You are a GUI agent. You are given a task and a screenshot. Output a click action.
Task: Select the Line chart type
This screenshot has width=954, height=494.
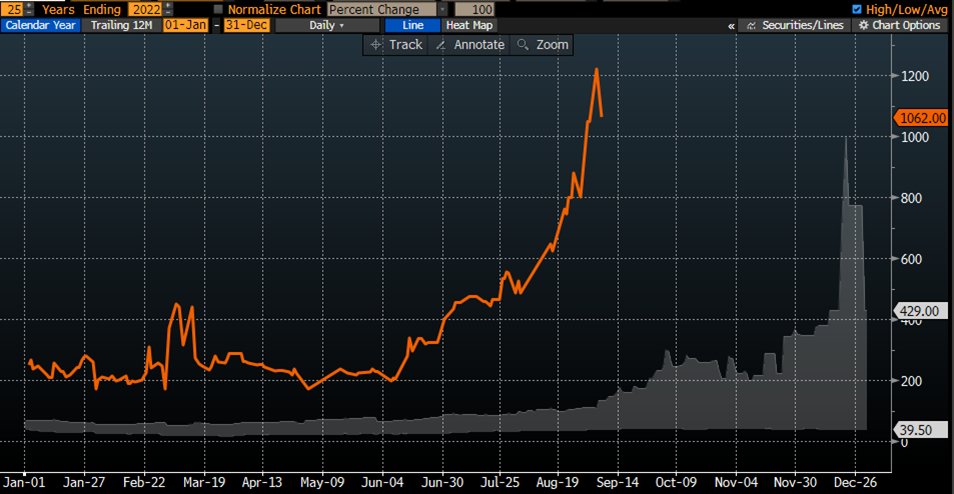[x=408, y=25]
